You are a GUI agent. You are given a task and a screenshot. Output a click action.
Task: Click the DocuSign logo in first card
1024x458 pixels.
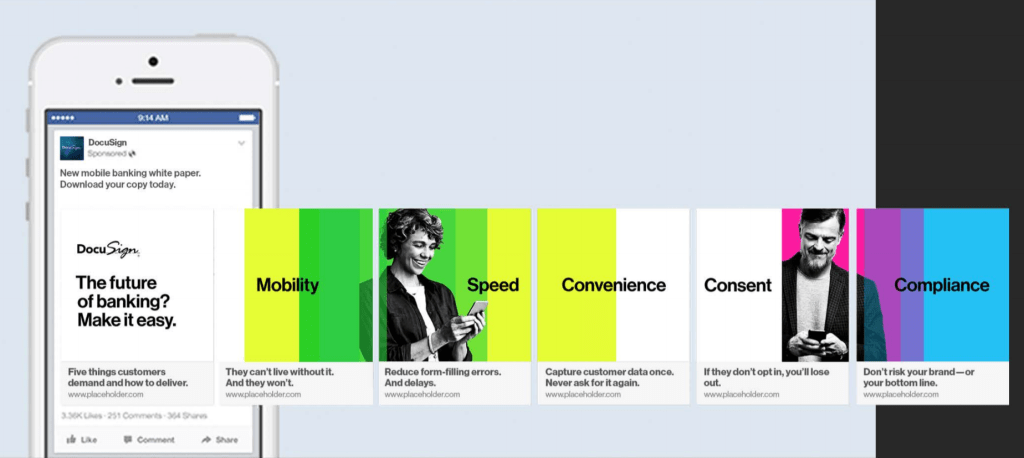108,249
